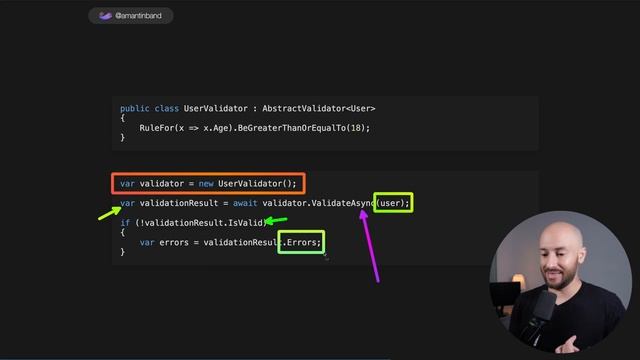This screenshot has height=360, width=640.
Task: Click the 'RuleFor(x => x.Age).BeGreaterThanOrEqualTo(18);' line
Action: coord(255,128)
